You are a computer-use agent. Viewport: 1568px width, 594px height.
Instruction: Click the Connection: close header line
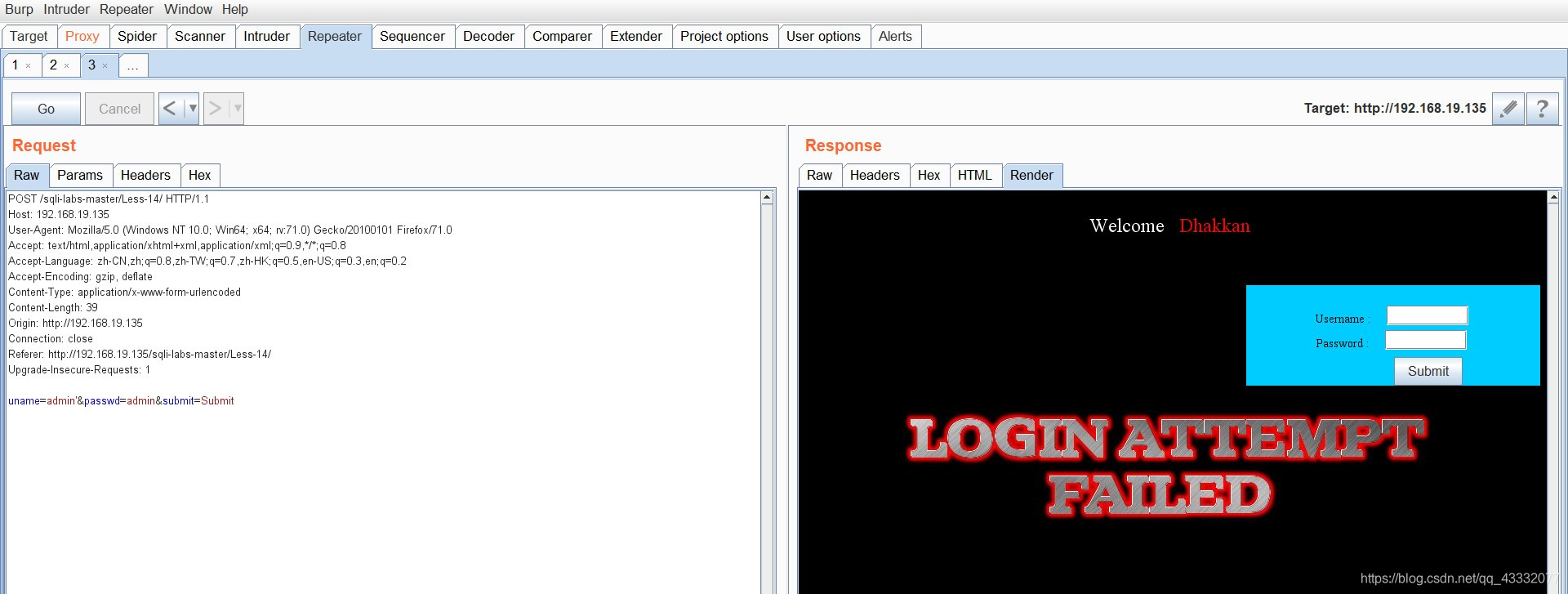(x=51, y=338)
